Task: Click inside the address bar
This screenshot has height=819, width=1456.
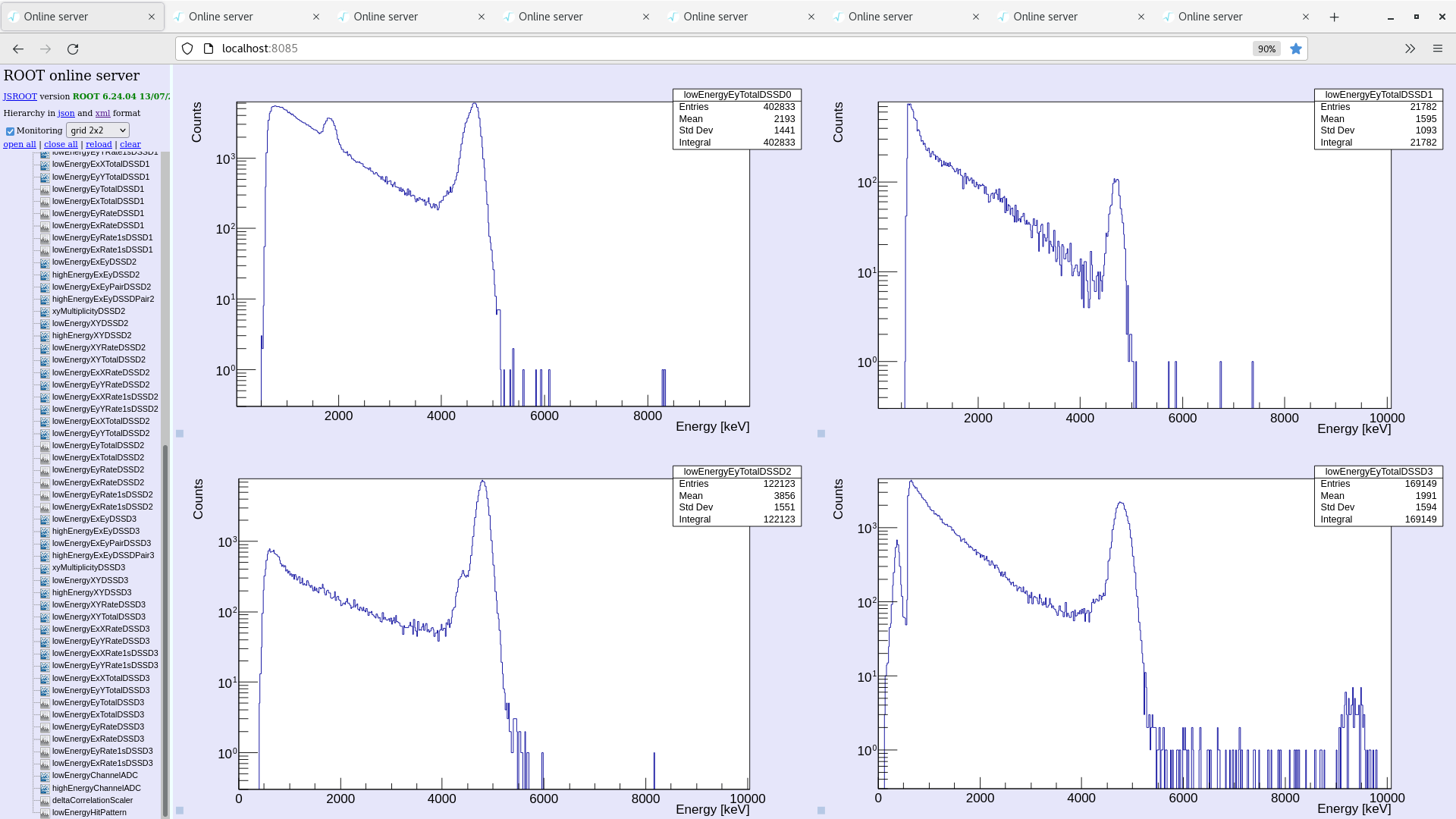Action: 531,49
